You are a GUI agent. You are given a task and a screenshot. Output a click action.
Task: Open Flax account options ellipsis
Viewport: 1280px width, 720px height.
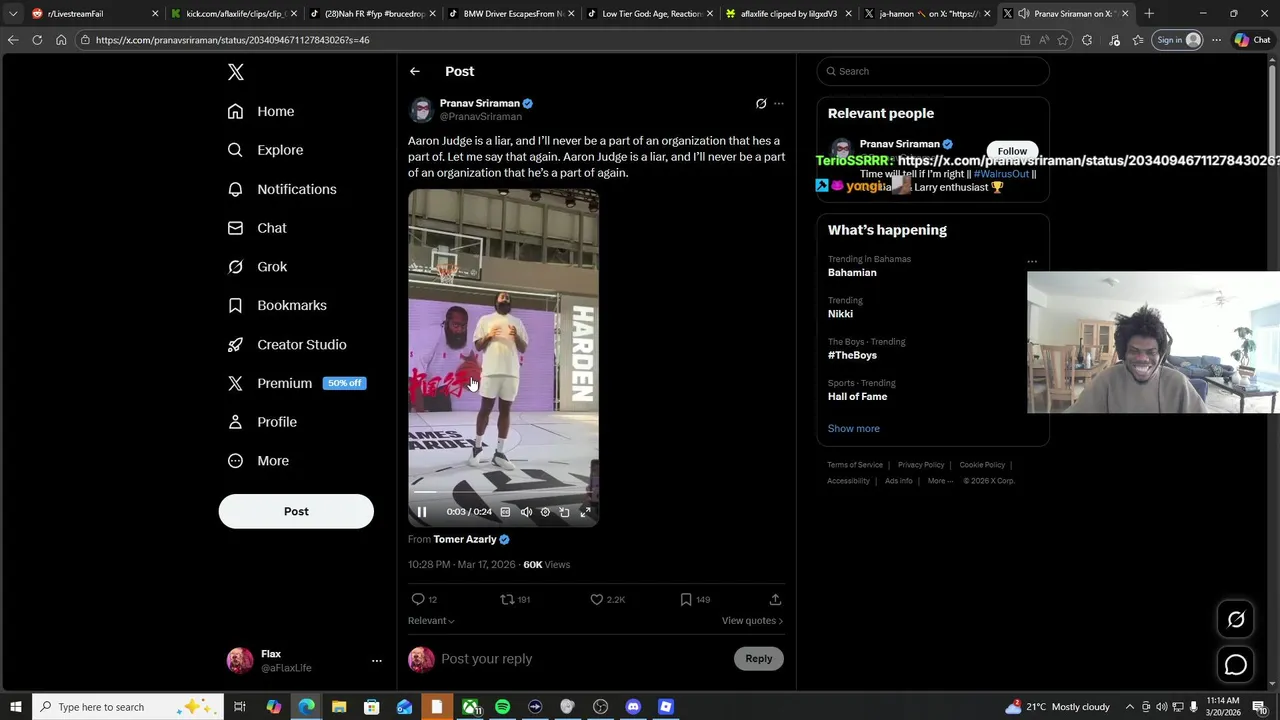[x=377, y=661]
